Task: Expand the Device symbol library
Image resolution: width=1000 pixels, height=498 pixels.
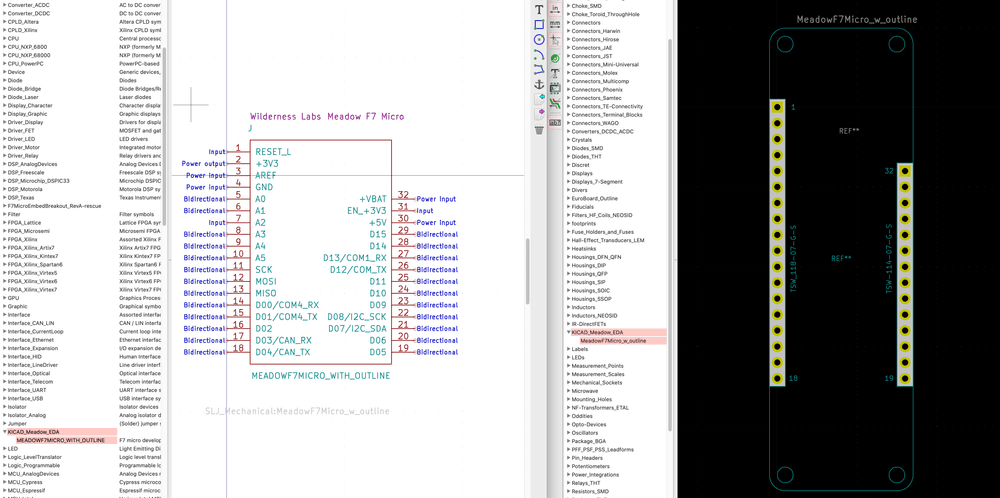Action: [5, 72]
